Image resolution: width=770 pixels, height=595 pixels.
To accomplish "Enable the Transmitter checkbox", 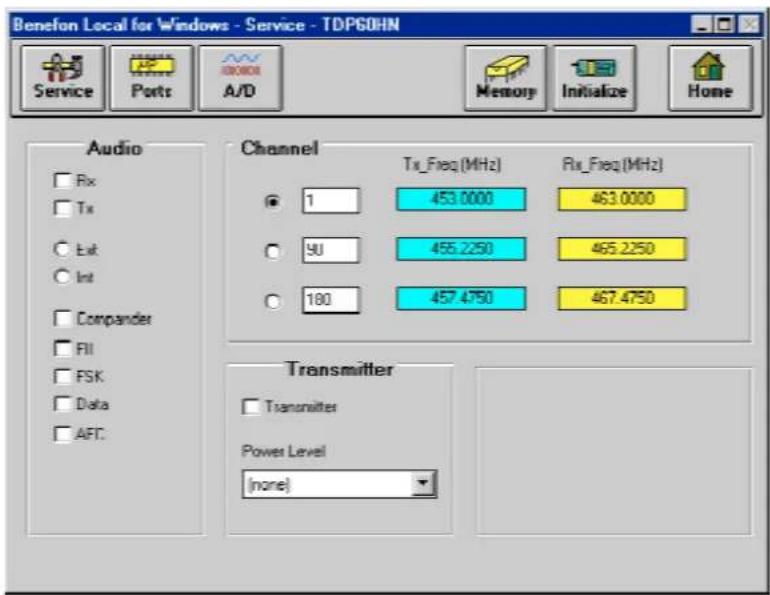I will (251, 406).
